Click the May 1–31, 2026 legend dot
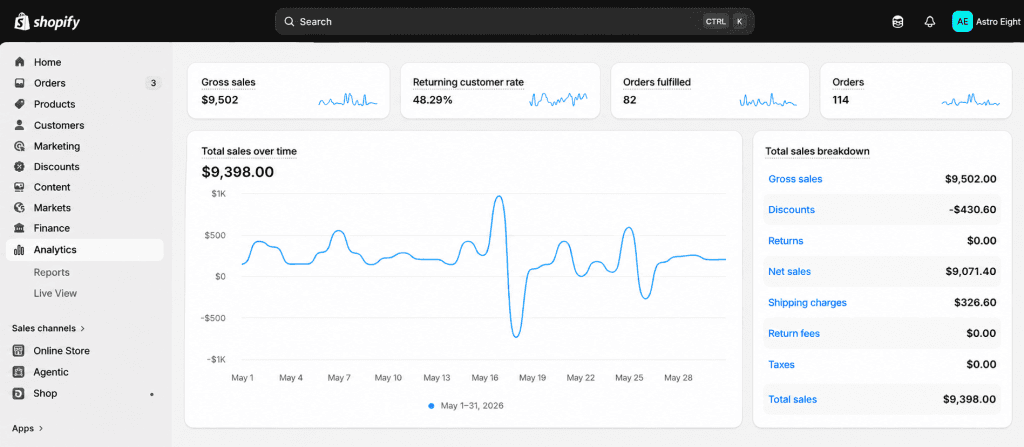 click(431, 406)
